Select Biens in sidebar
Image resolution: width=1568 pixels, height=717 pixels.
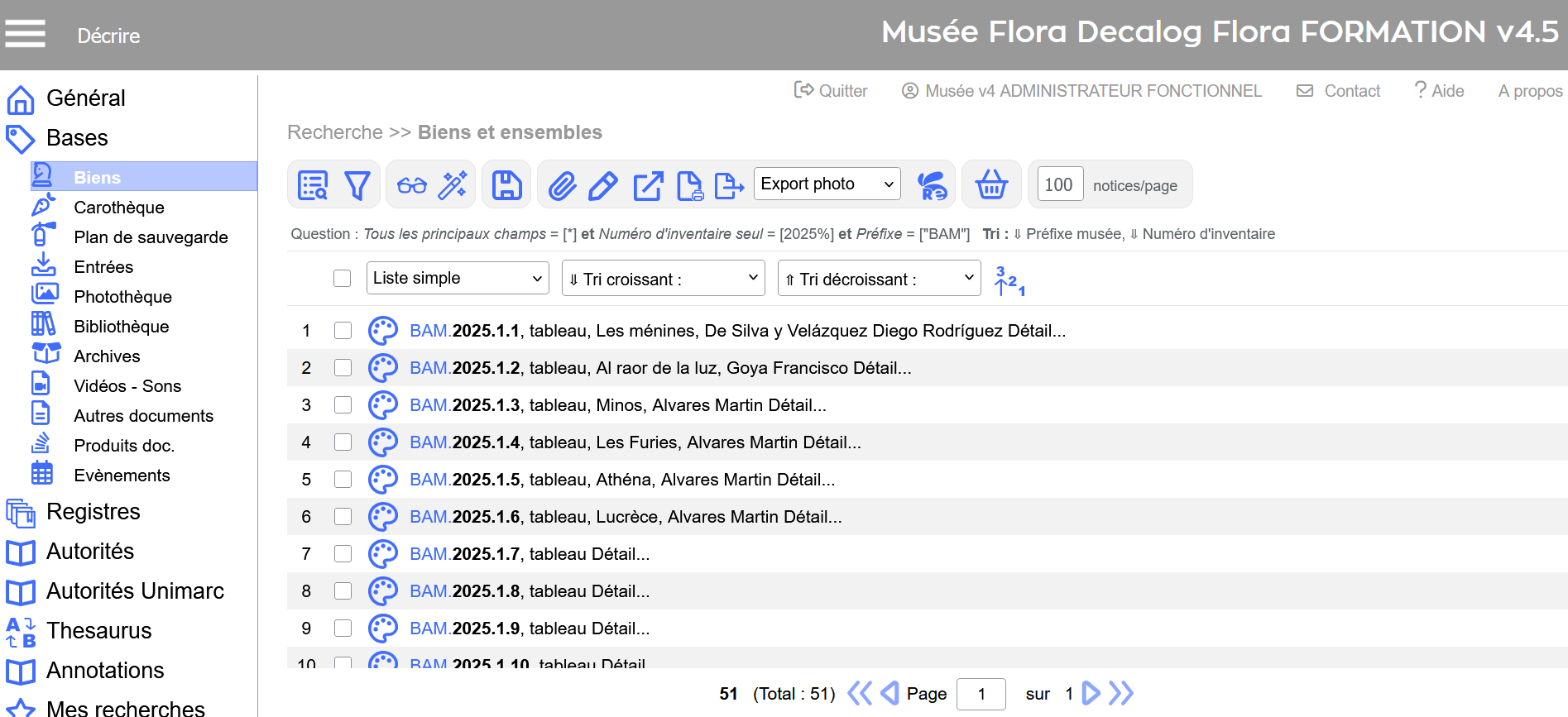click(144, 177)
